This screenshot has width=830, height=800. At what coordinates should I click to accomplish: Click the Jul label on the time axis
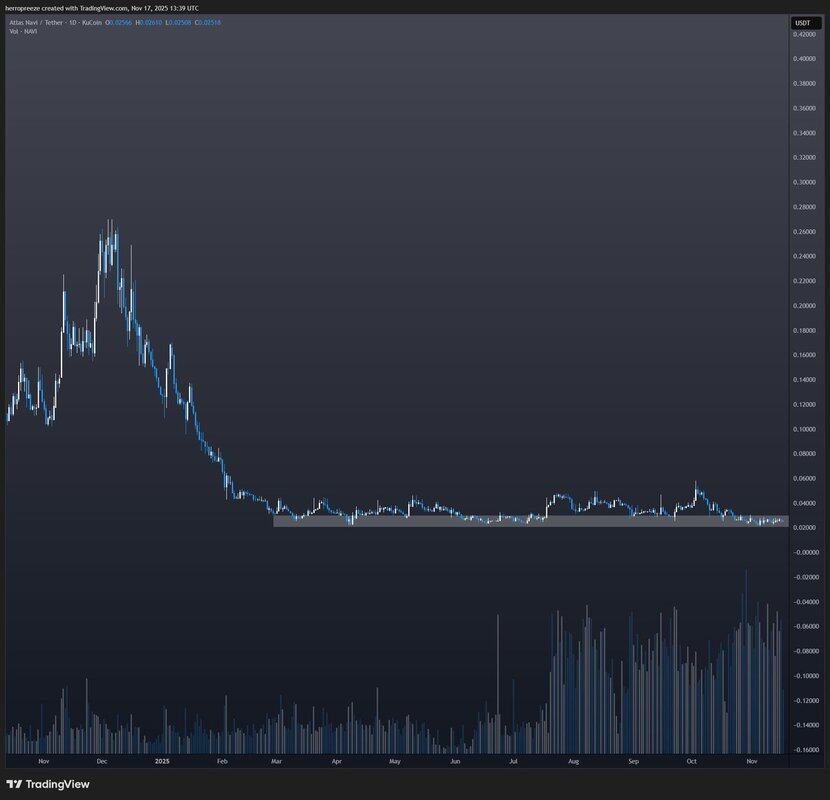[513, 761]
